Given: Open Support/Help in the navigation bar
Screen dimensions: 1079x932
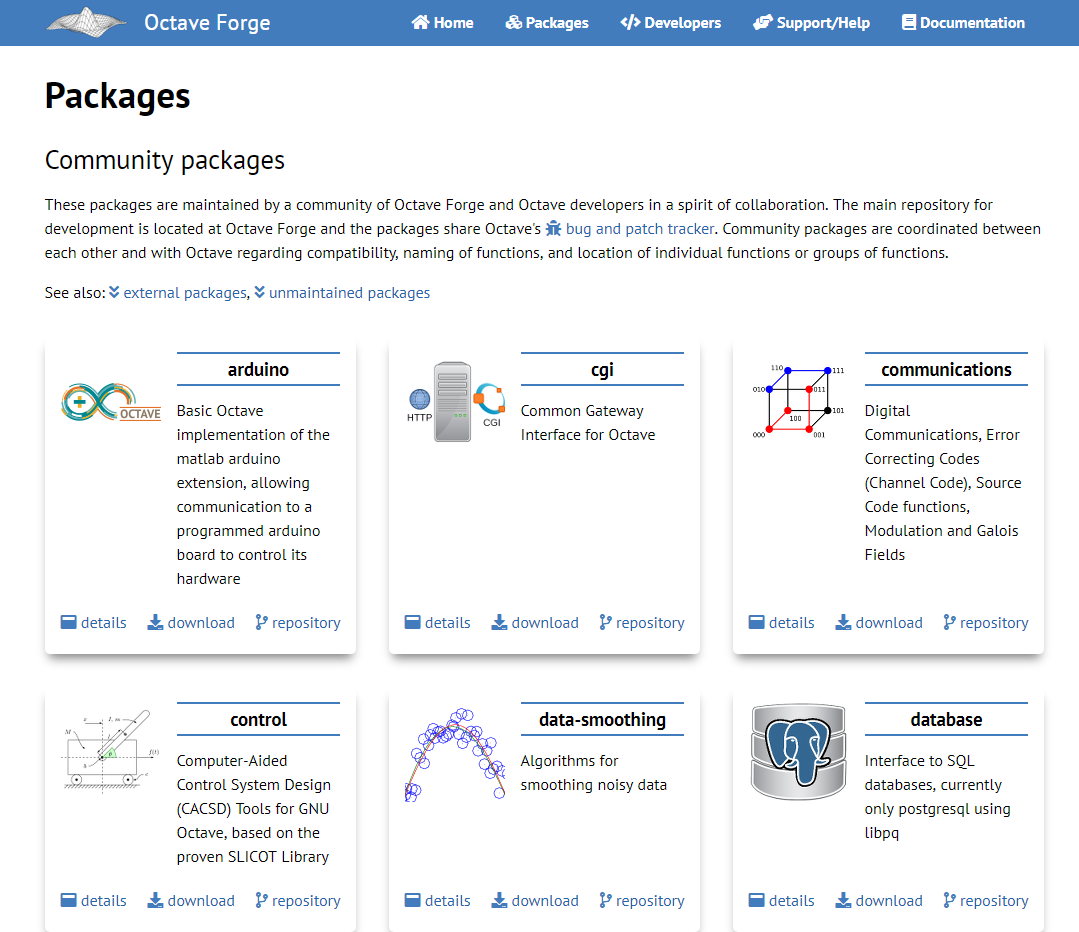Looking at the screenshot, I should tap(811, 22).
